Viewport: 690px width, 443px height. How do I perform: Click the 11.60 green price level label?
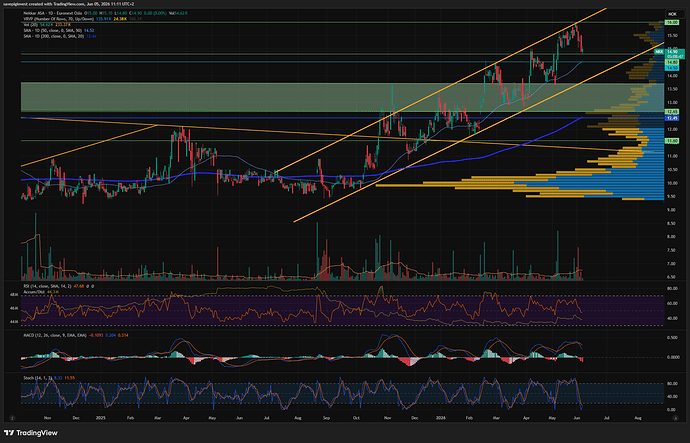[672, 141]
